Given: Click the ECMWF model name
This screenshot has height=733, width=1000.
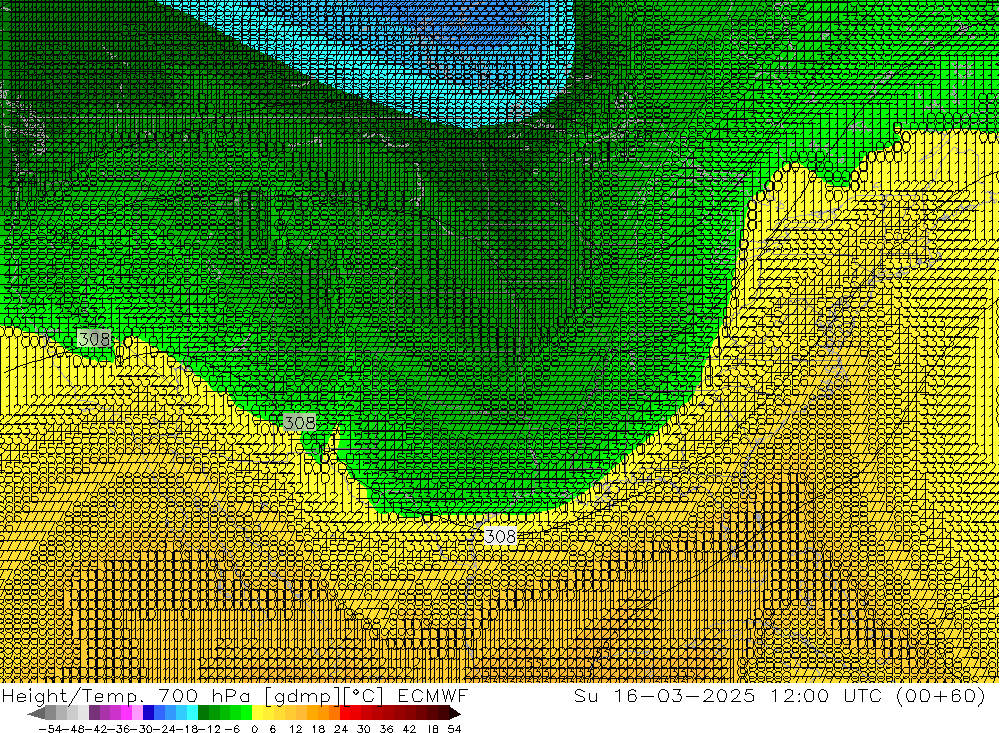Looking at the screenshot, I should pos(432,695).
